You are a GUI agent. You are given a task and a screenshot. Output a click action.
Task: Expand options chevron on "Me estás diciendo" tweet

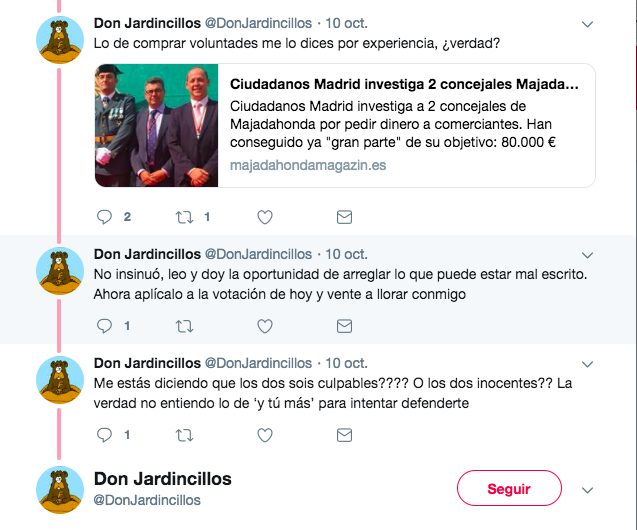pos(587,364)
